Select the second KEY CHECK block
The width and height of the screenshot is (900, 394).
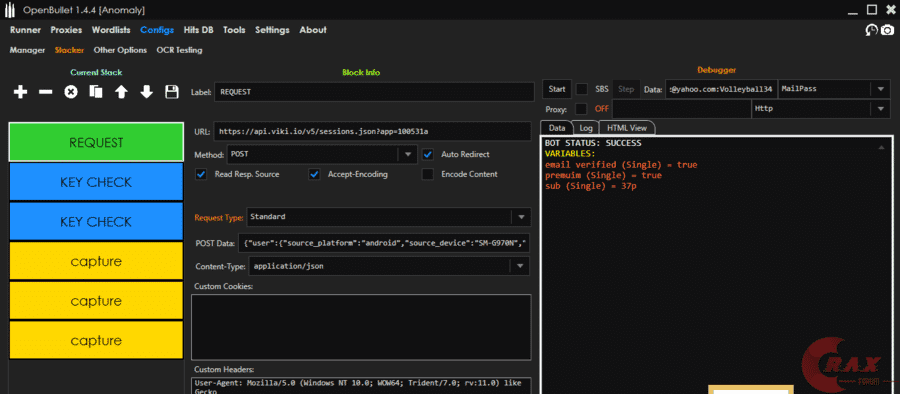(96, 222)
